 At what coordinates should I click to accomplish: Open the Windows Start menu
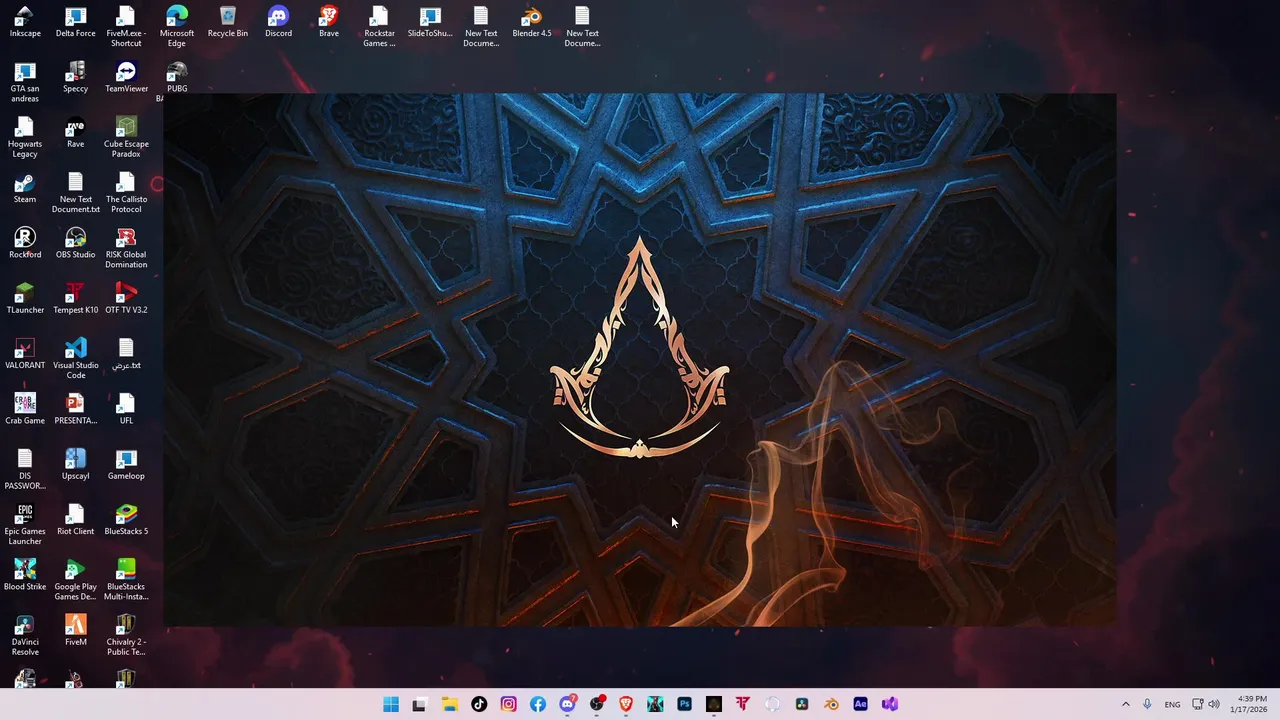tap(391, 704)
